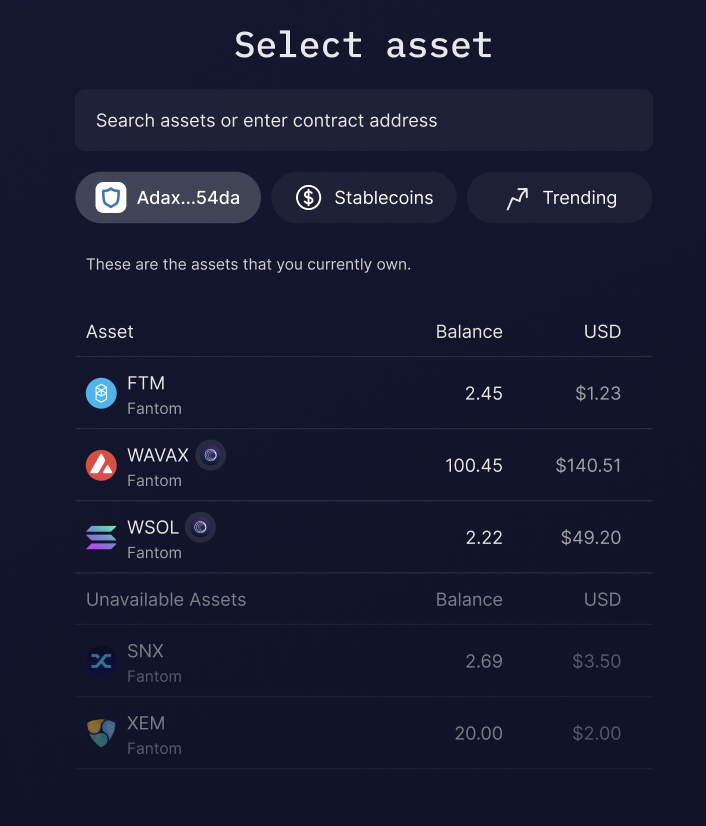Screen dimensions: 706x826
Task: Click the XEM NEM token icon
Action: (100, 733)
